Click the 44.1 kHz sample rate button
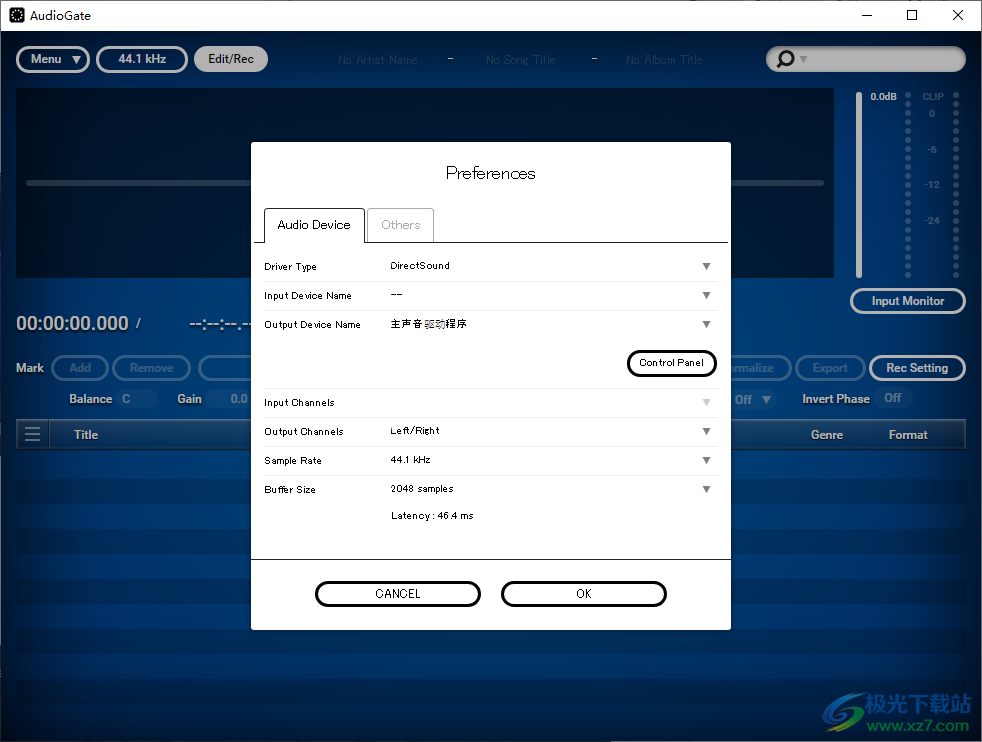The height and width of the screenshot is (742, 982). [x=142, y=59]
